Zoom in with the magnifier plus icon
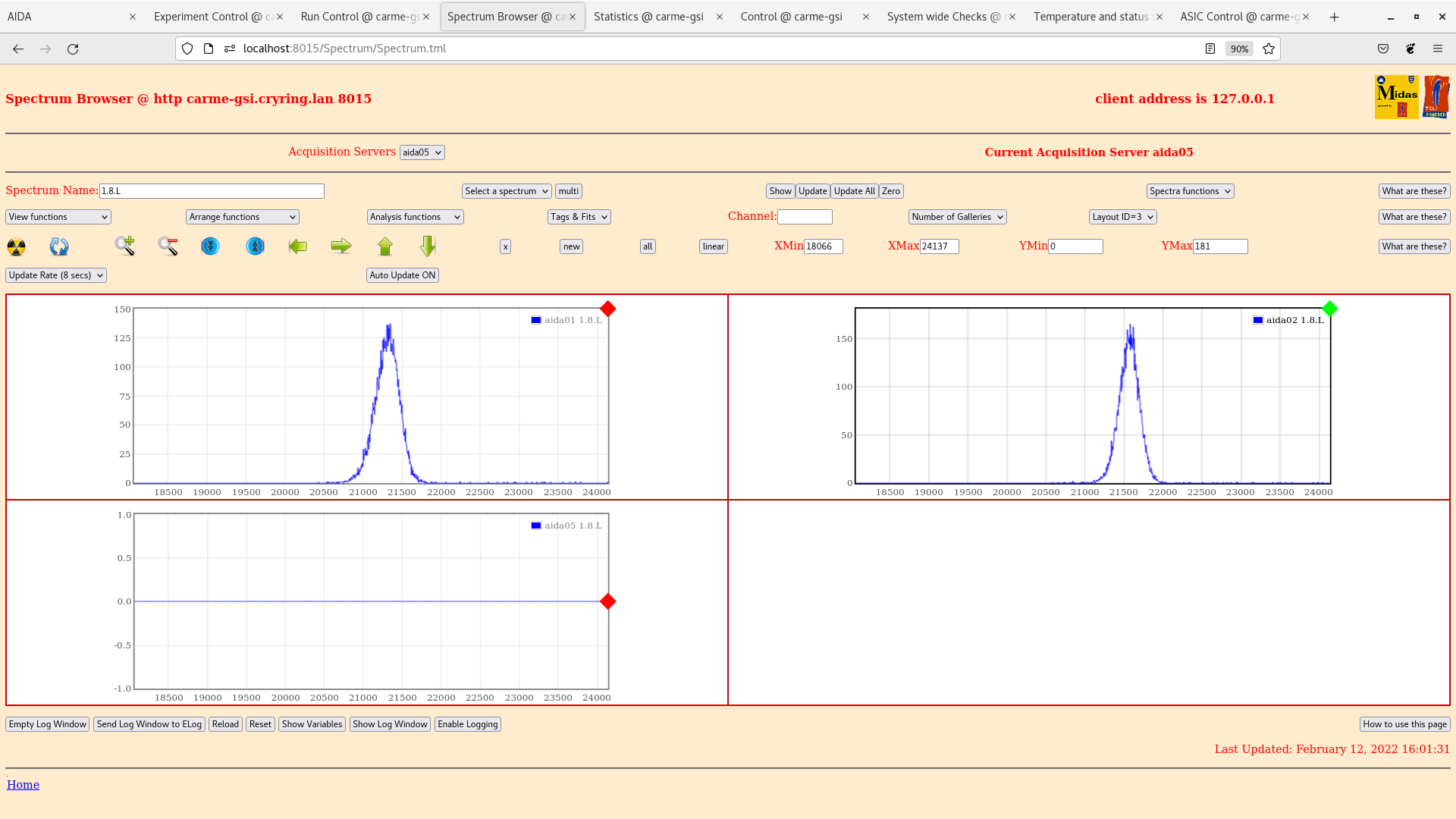Image resolution: width=1456 pixels, height=819 pixels. 125,246
